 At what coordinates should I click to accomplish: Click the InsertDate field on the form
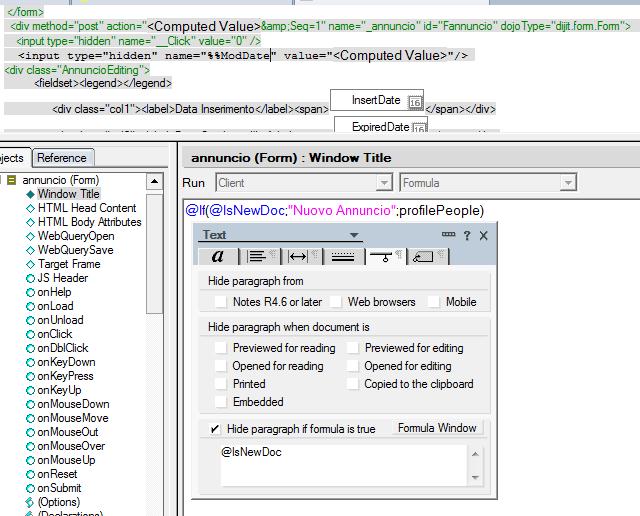pos(376,100)
